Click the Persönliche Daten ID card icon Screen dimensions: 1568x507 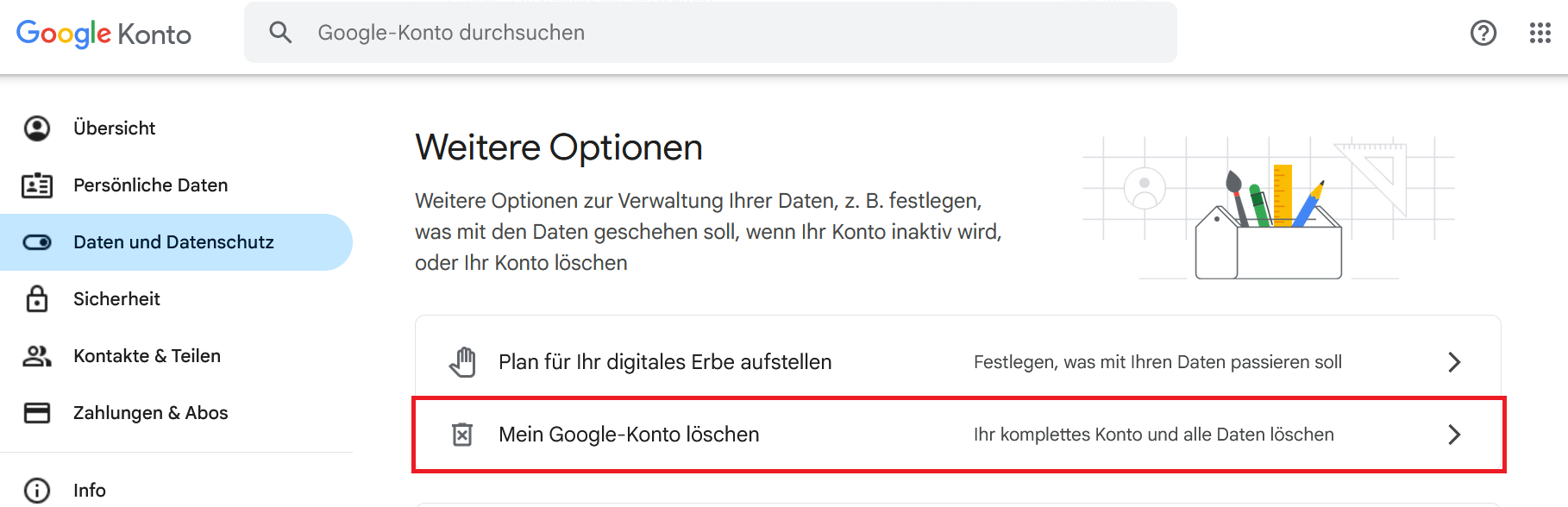(37, 185)
